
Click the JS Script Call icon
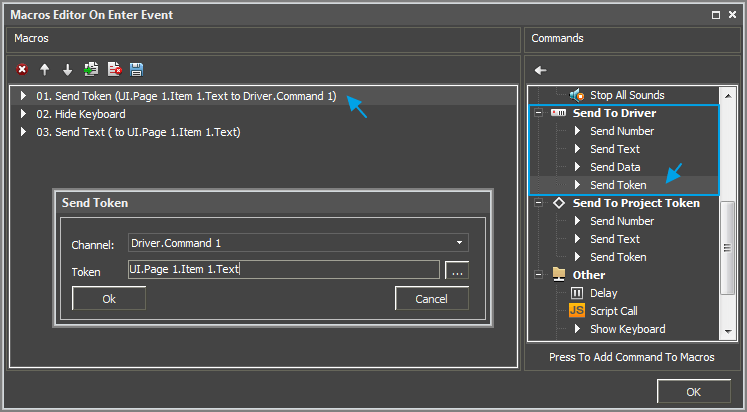tap(577, 311)
